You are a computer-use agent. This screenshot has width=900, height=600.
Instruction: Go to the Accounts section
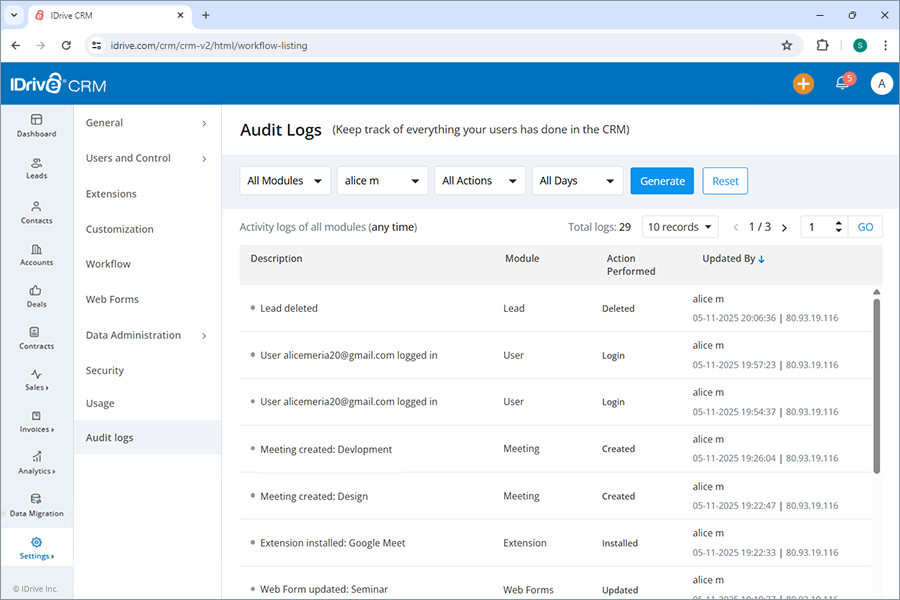36,256
